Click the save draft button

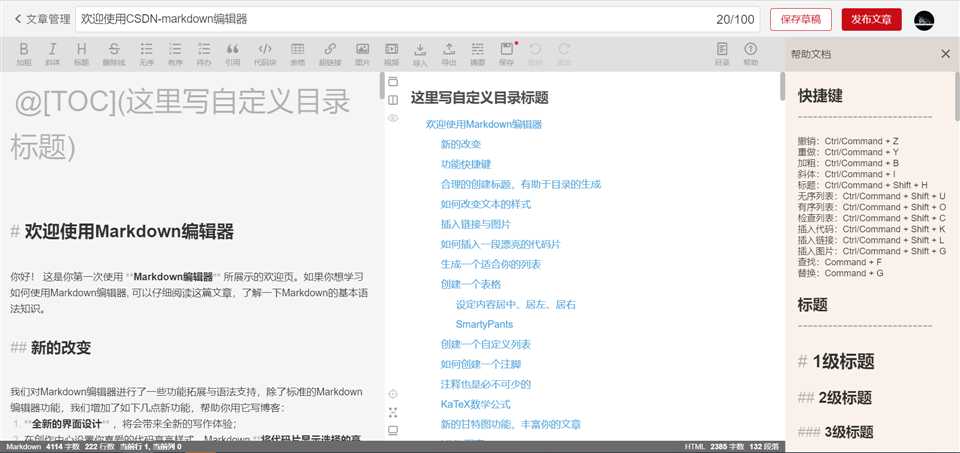(801, 19)
